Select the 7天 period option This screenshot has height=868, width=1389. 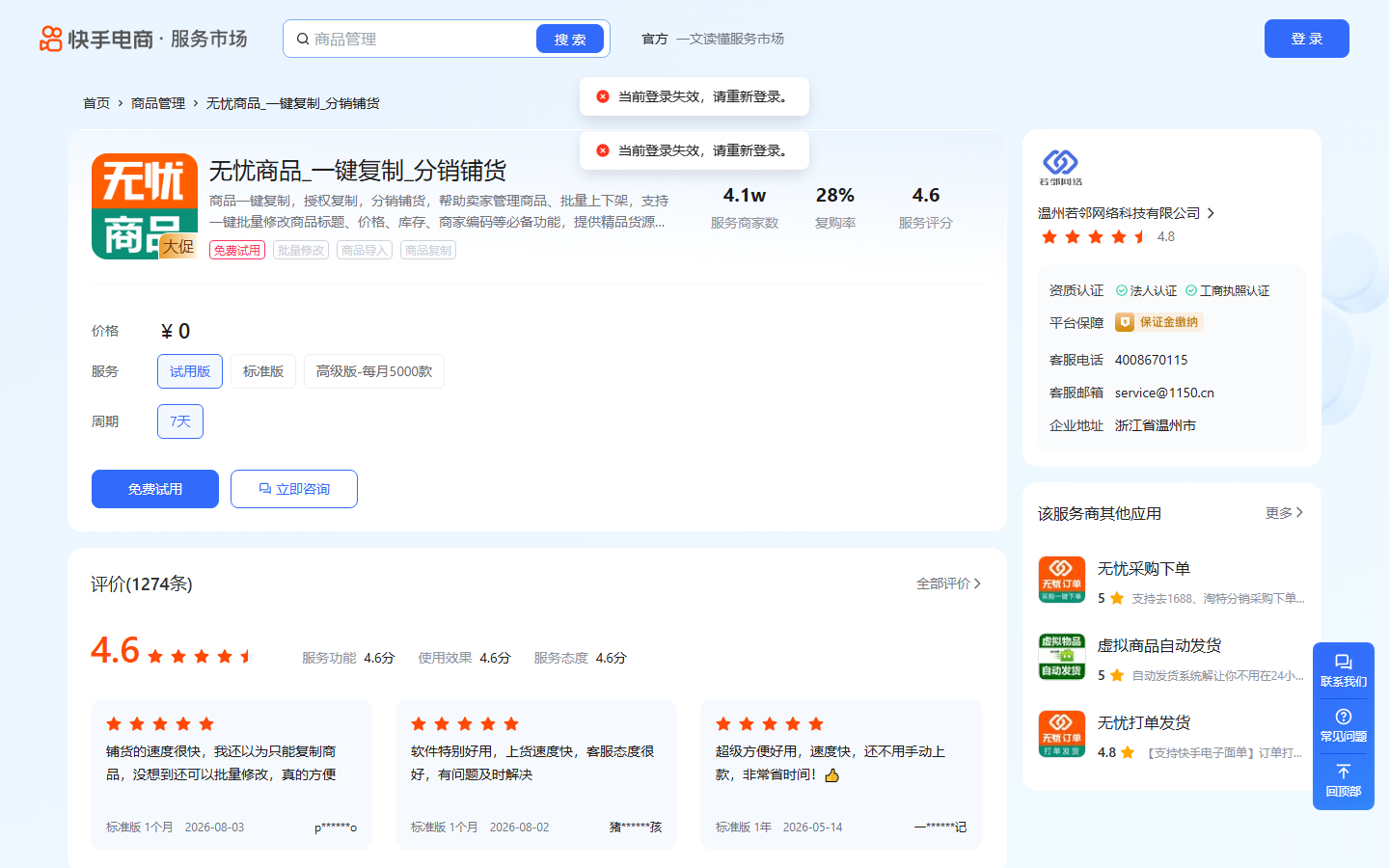180,421
